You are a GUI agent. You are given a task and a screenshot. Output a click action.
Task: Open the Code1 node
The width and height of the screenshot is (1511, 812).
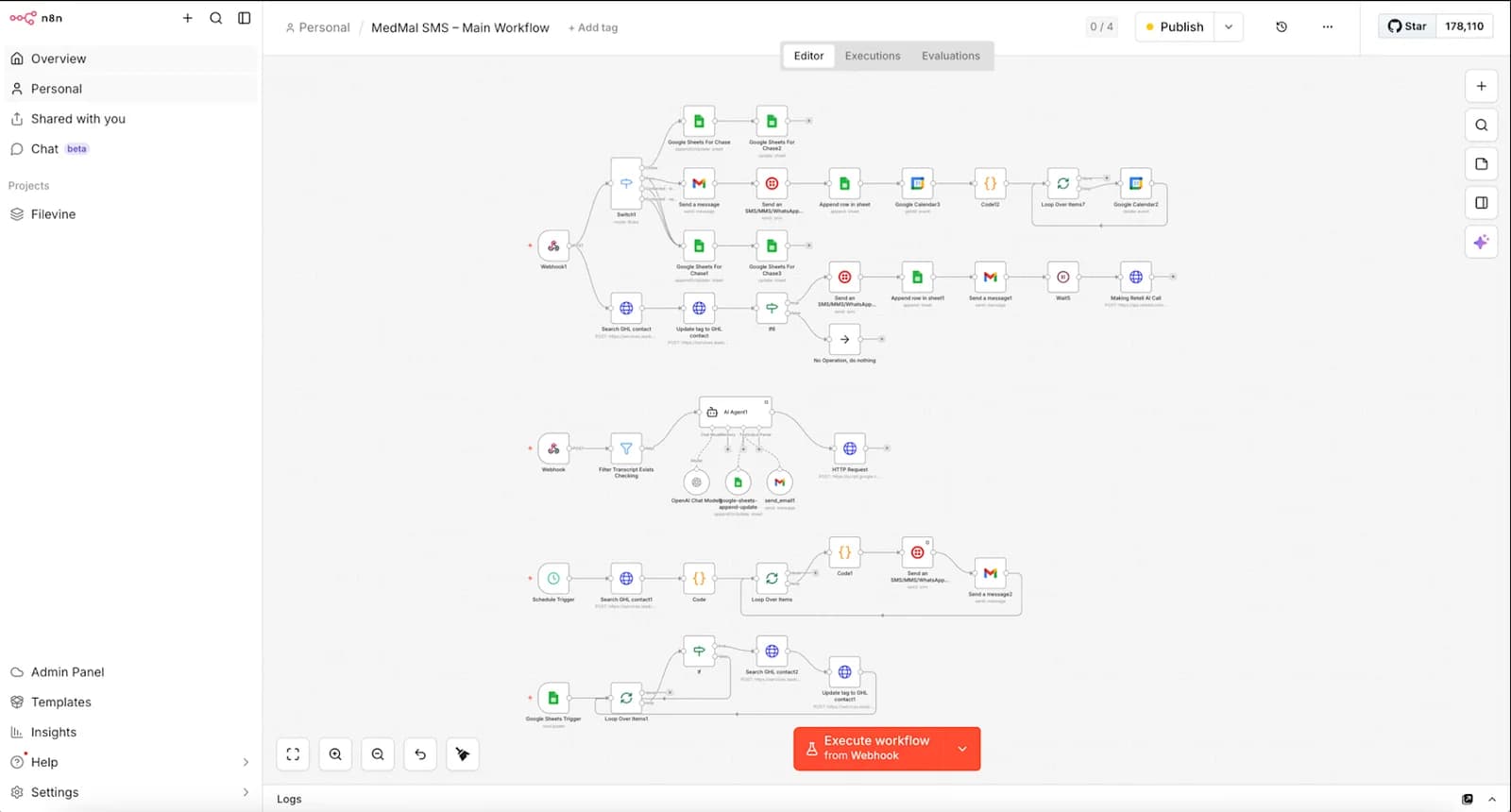(x=844, y=552)
